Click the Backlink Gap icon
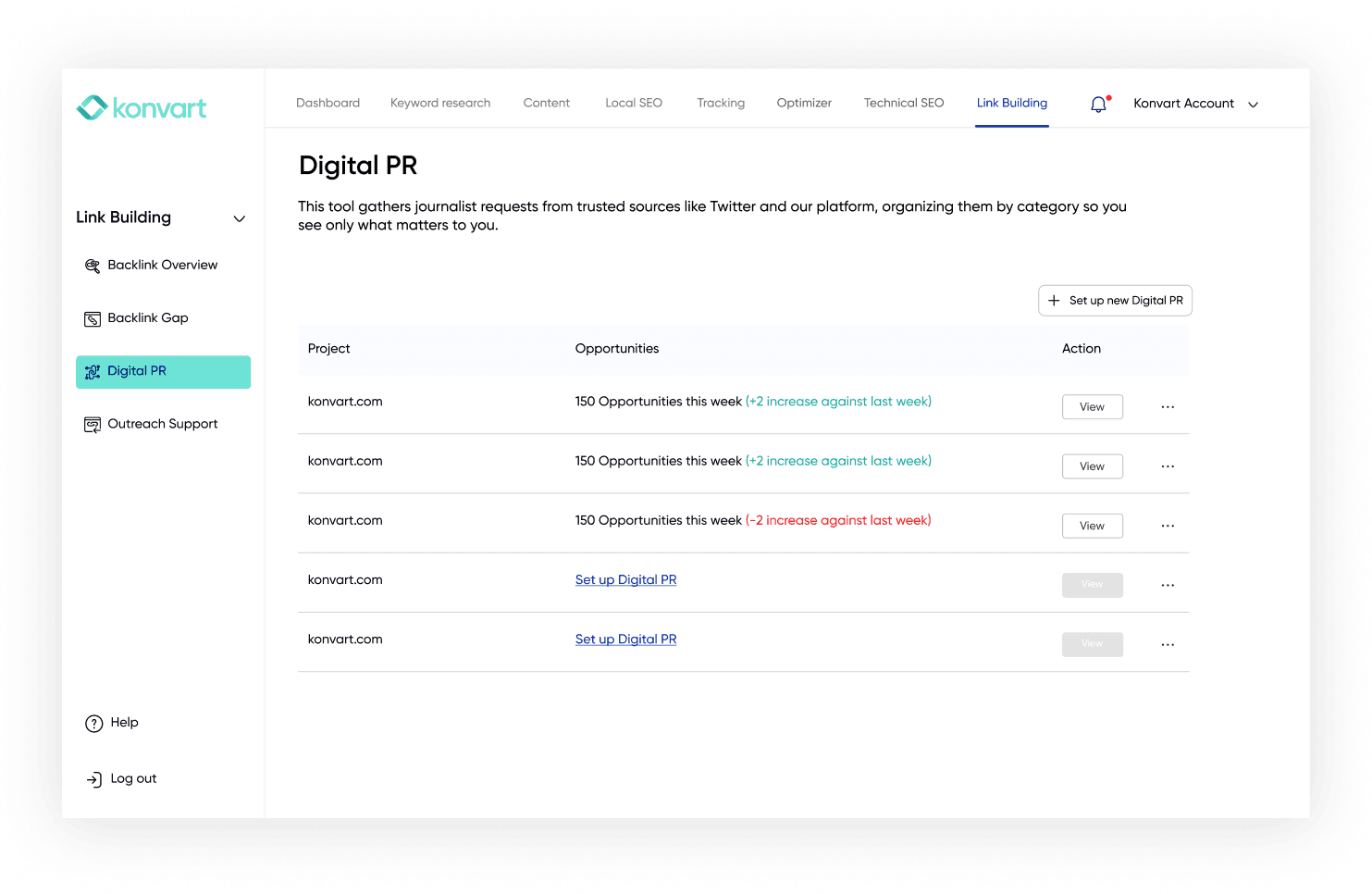Screen dimensions: 1372x894 tap(93, 319)
